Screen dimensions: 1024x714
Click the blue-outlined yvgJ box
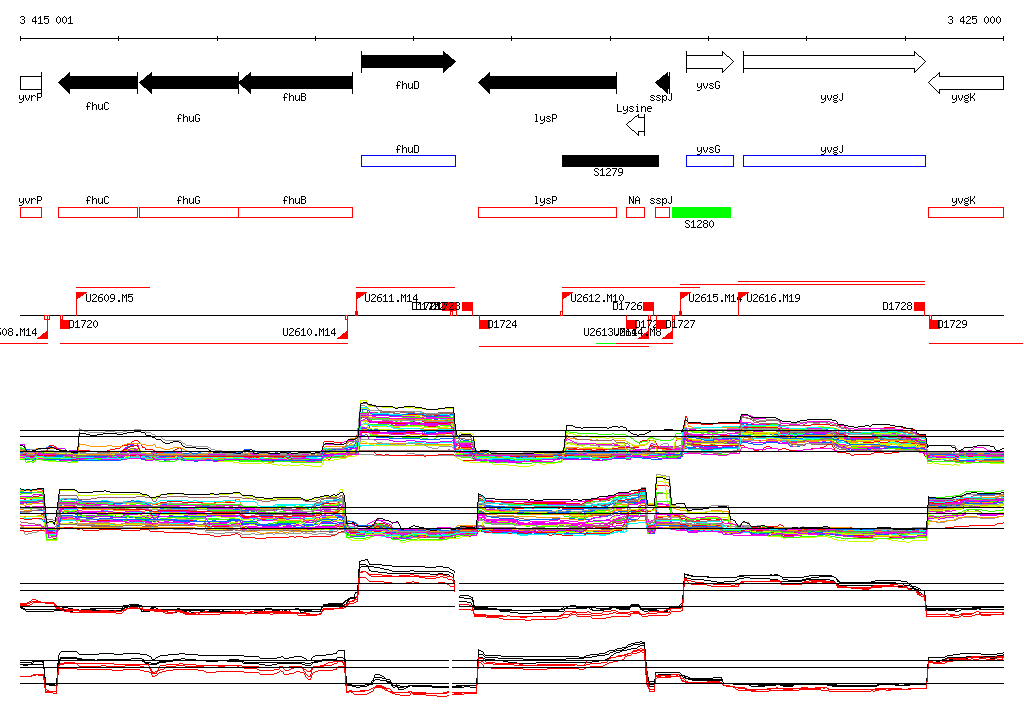834,161
